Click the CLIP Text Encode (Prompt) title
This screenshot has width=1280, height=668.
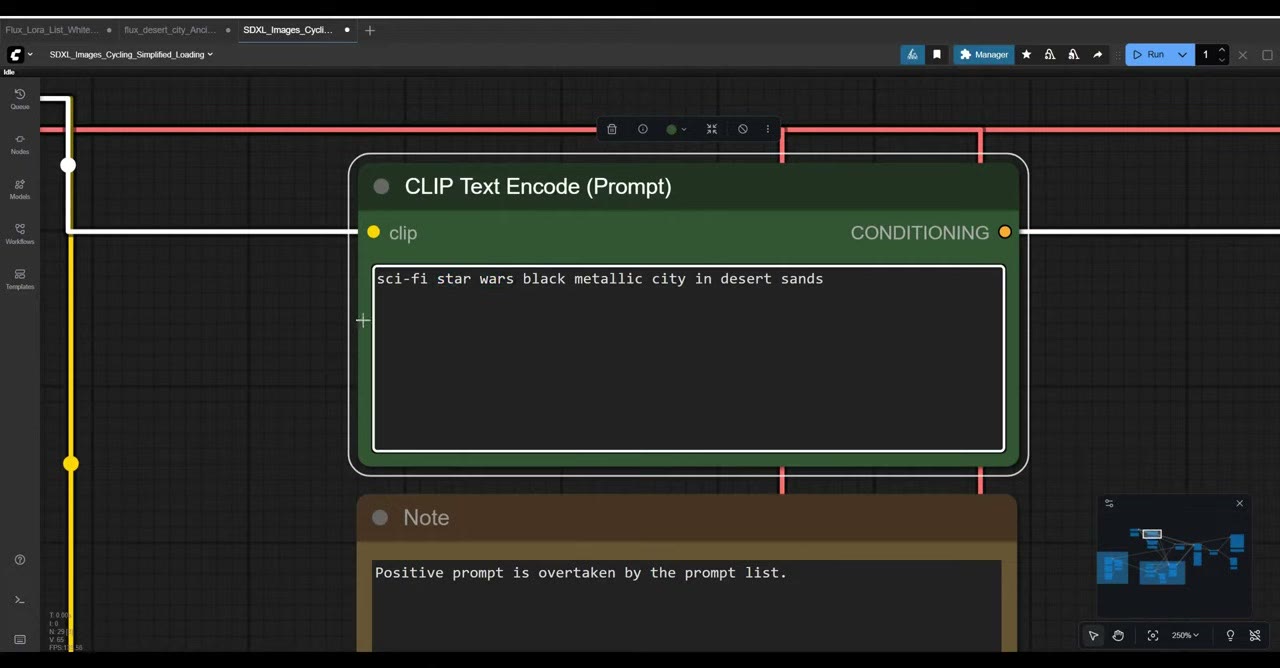click(x=538, y=186)
